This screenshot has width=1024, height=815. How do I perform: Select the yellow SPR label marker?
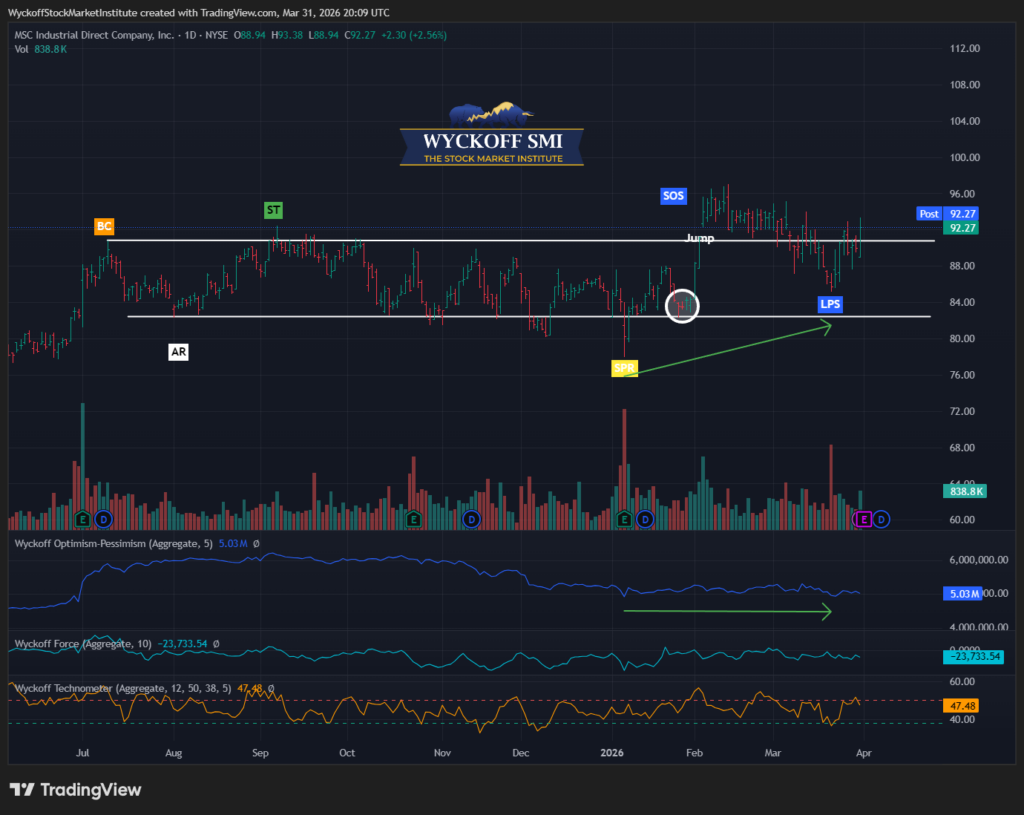coord(624,368)
